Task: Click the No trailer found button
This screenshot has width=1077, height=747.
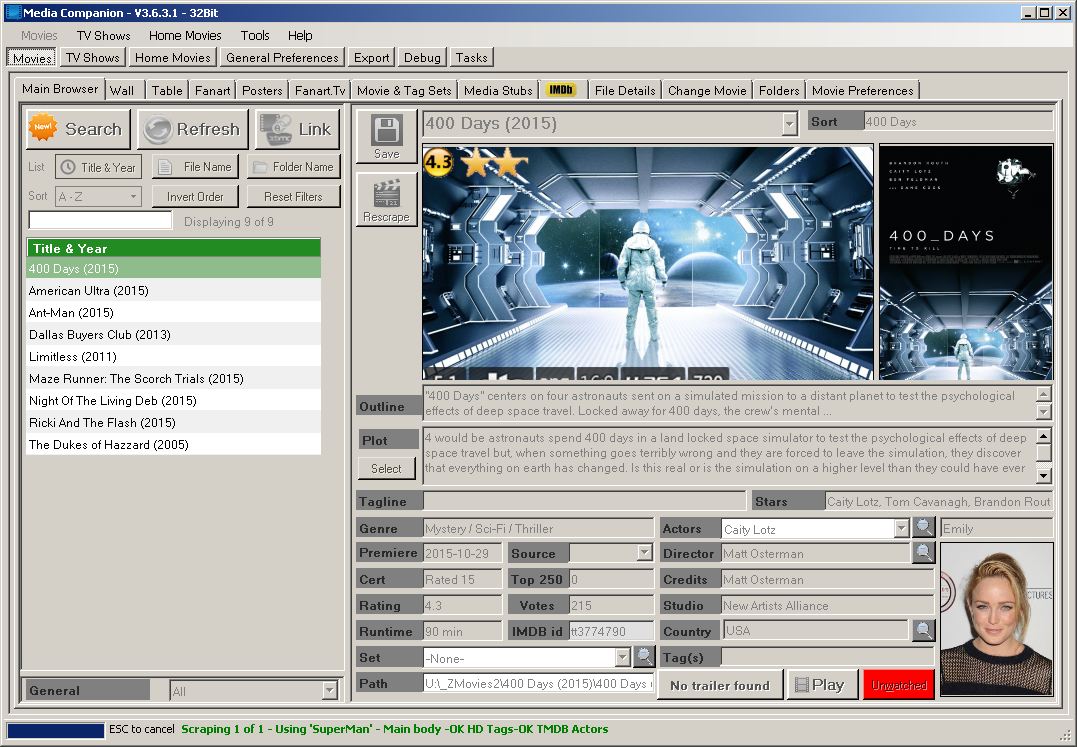Action: click(x=719, y=685)
